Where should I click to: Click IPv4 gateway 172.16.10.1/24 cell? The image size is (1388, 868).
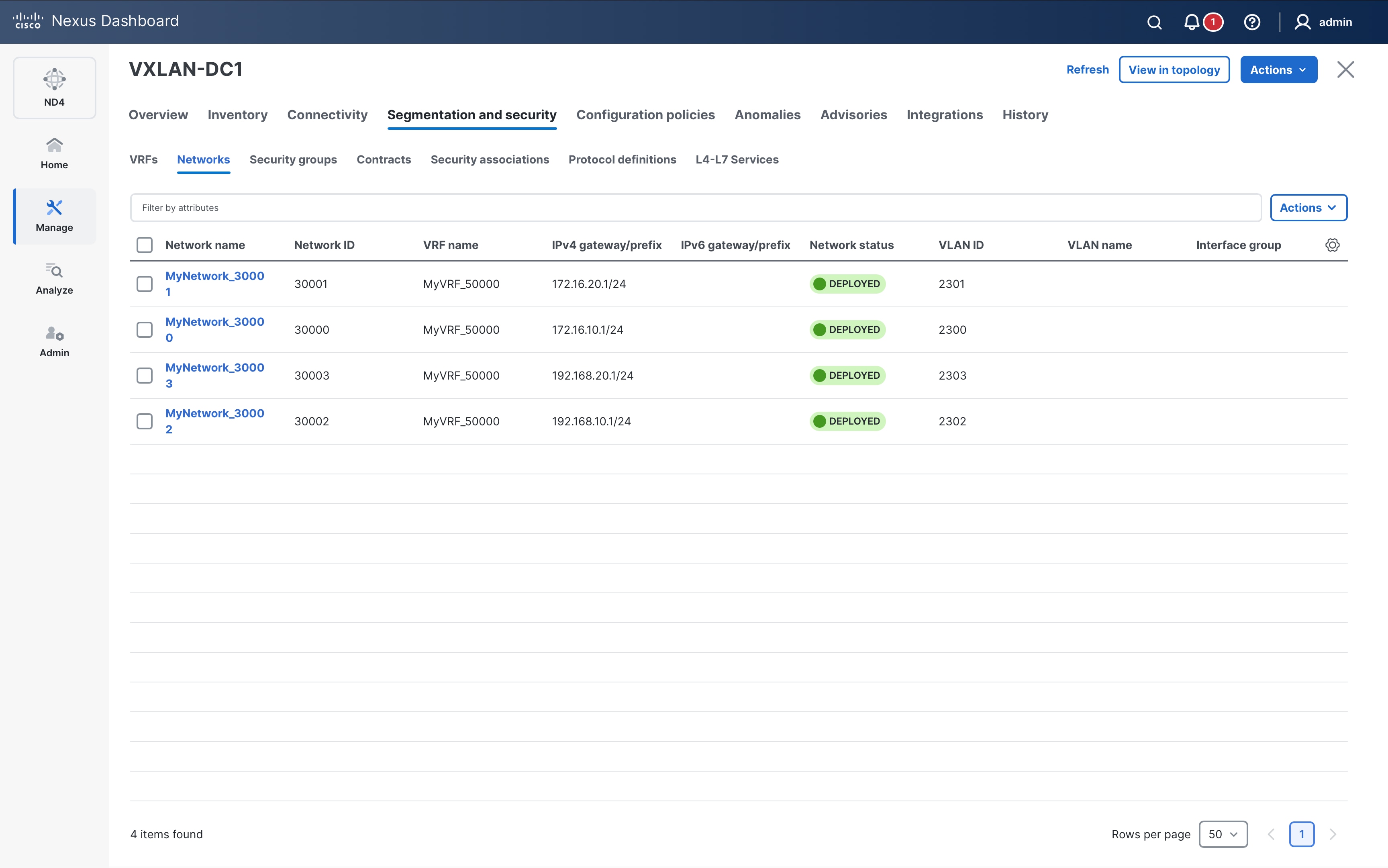587,330
